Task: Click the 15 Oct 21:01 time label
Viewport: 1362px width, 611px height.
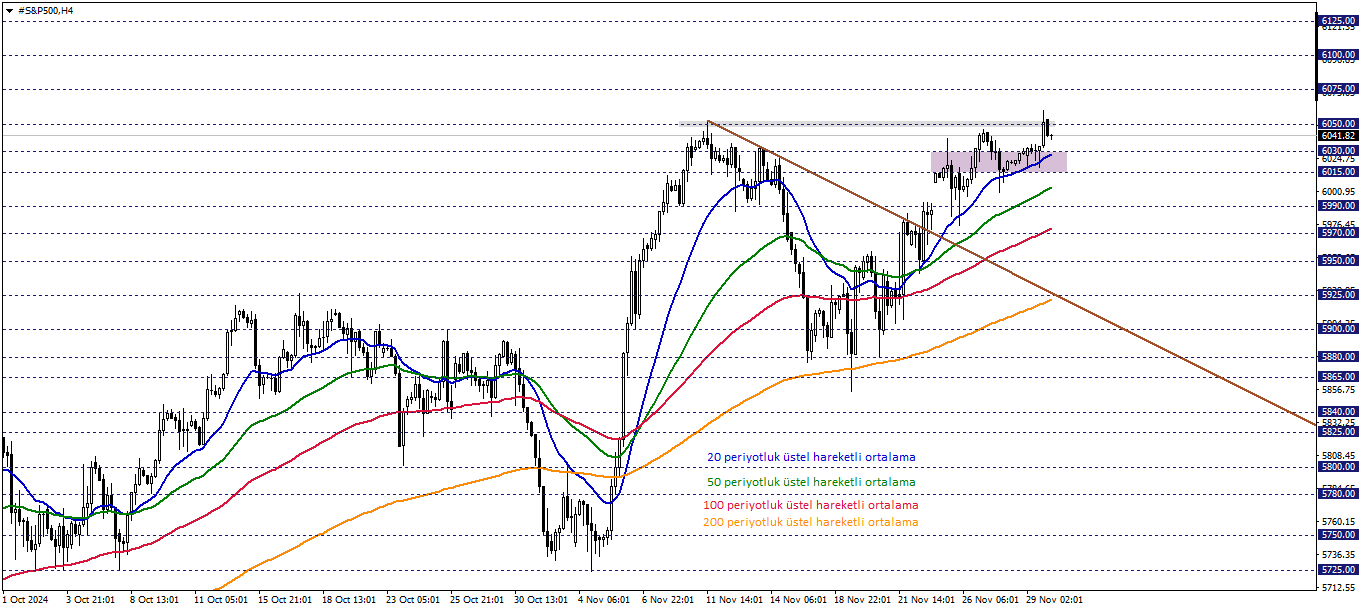Action: click(284, 601)
